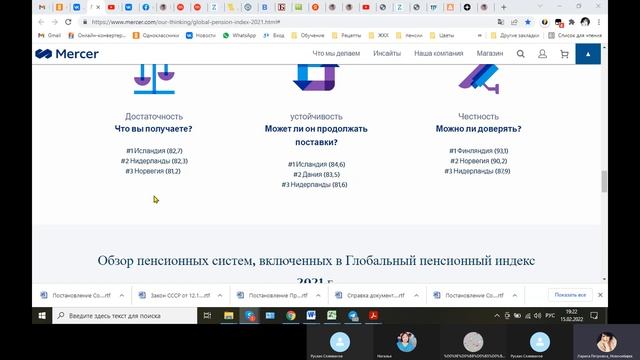Click Показать все downloads button
The image size is (640, 360).
tap(570, 295)
